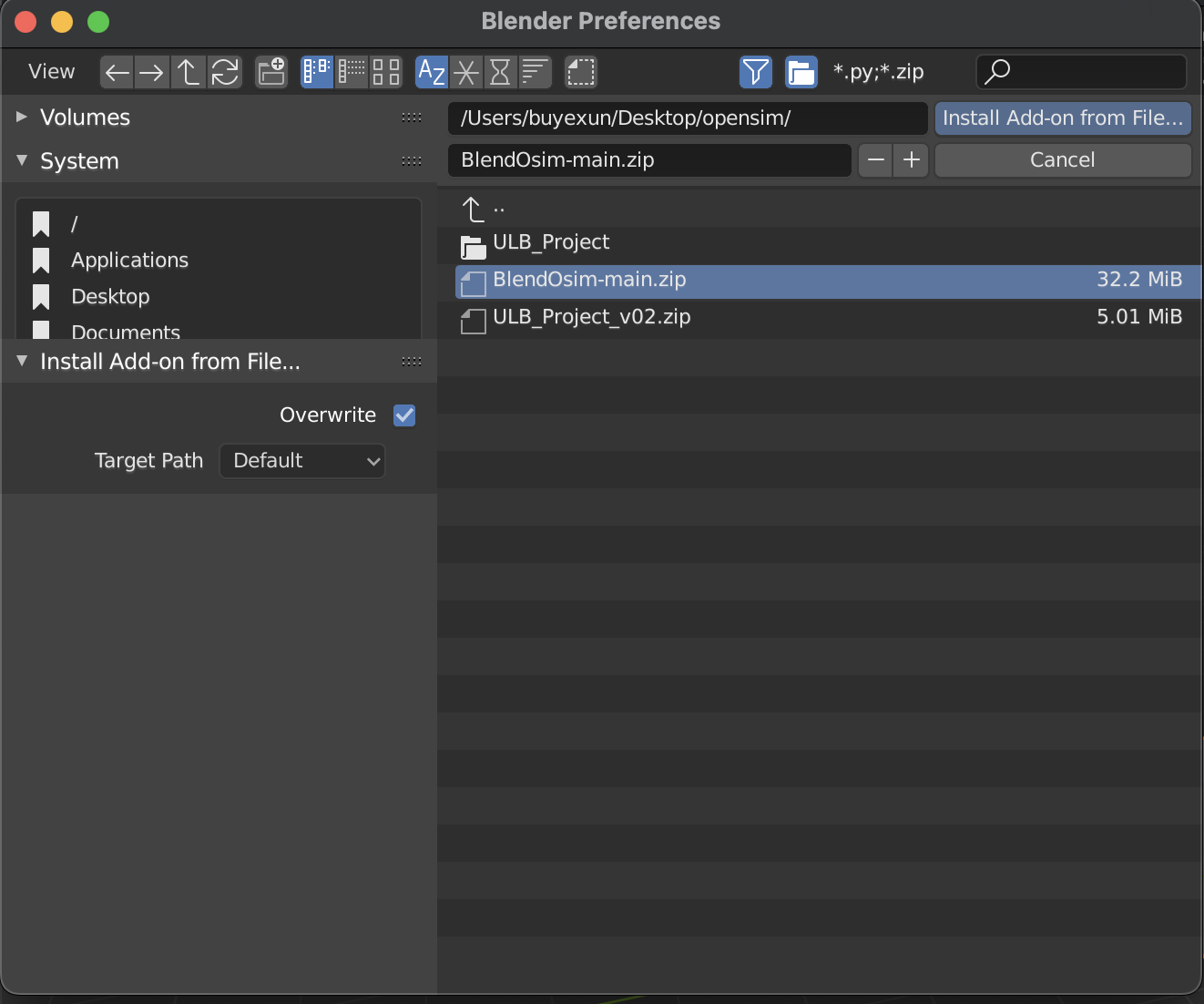The image size is (1204, 1004).
Task: Toggle hidden dot files visibility
Action: pos(581,72)
